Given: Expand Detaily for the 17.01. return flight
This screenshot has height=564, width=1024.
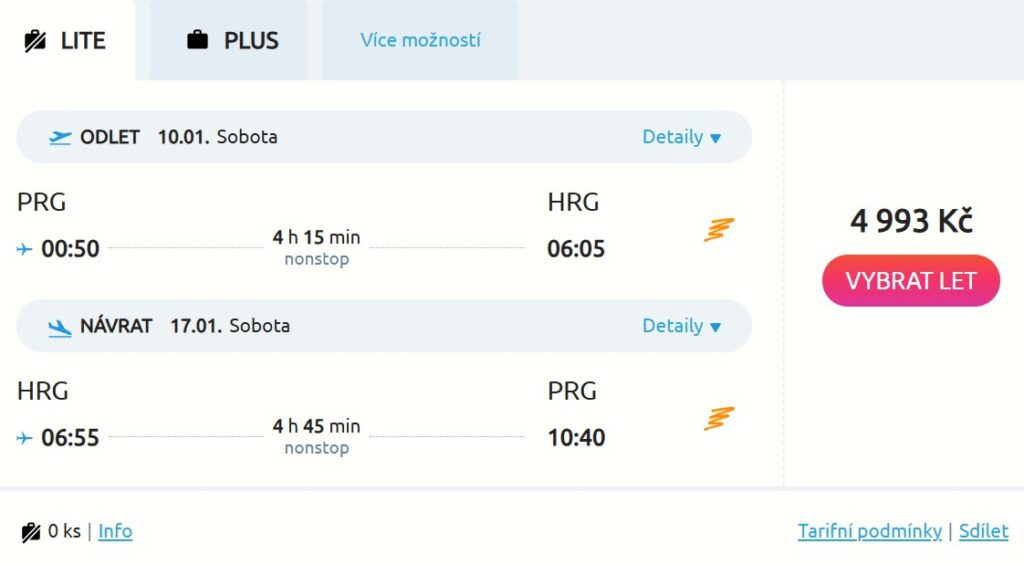Looking at the screenshot, I should [x=681, y=326].
